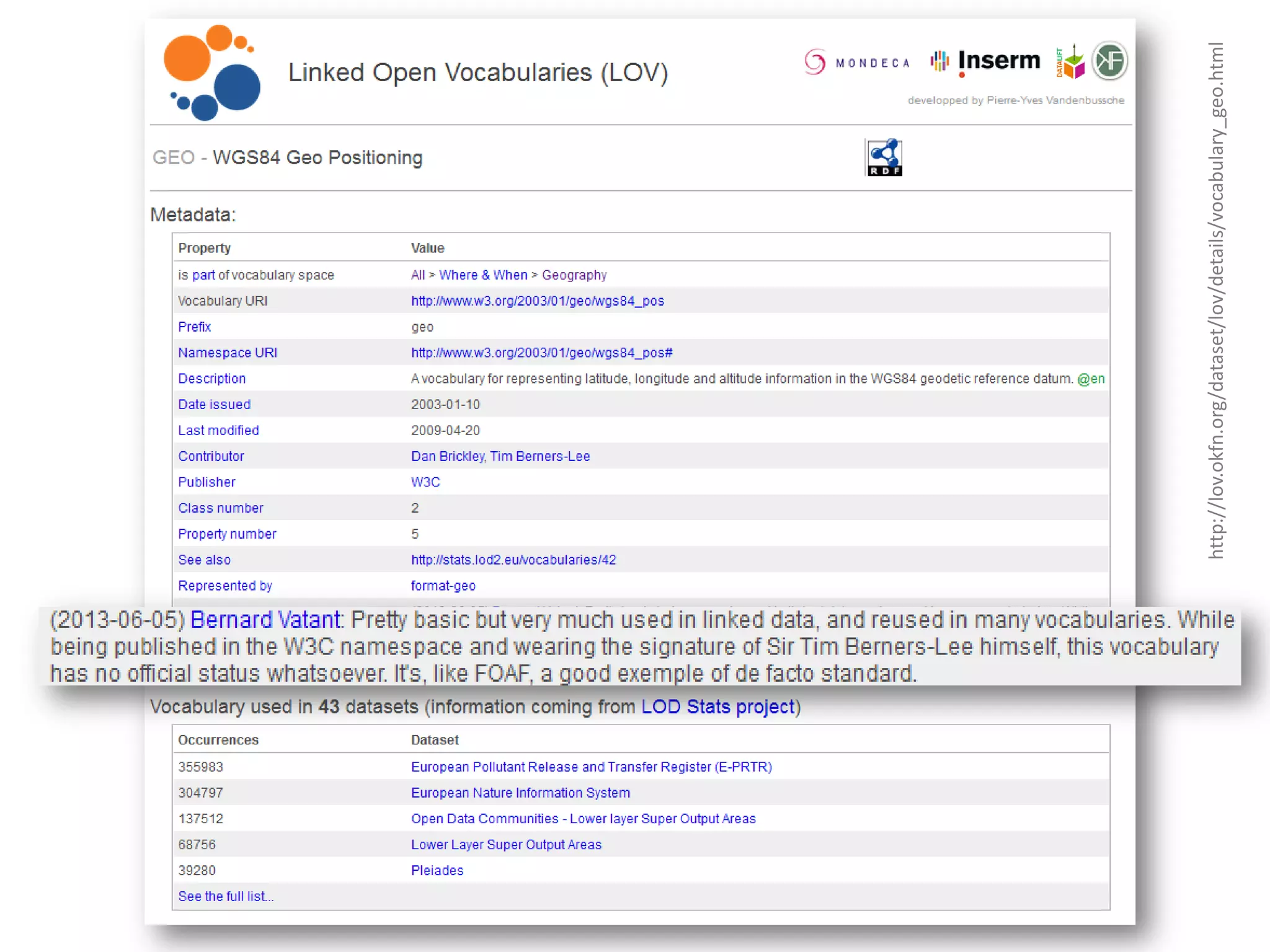Click the 'Prefix' property link
1270x952 pixels.
(x=195, y=327)
